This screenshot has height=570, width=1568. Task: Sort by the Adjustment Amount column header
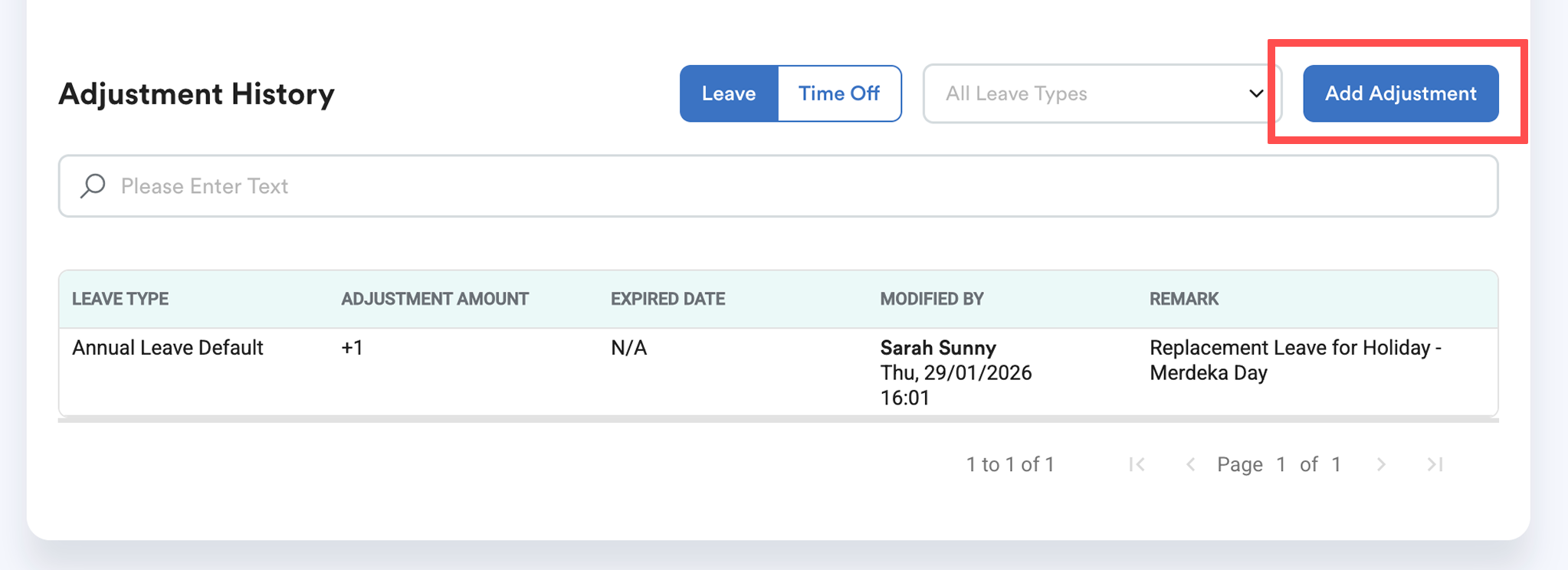click(x=435, y=299)
